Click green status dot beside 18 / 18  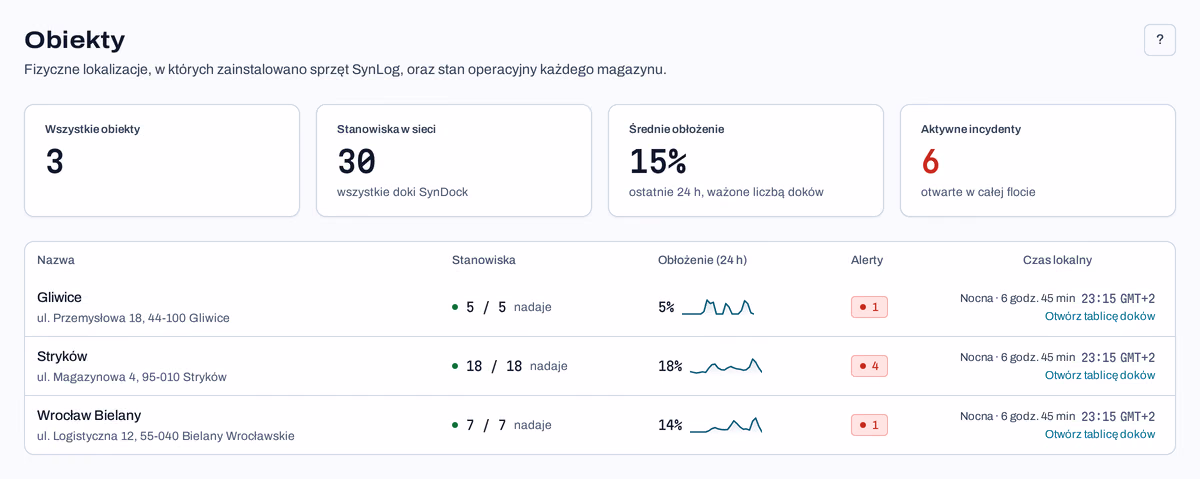(455, 366)
